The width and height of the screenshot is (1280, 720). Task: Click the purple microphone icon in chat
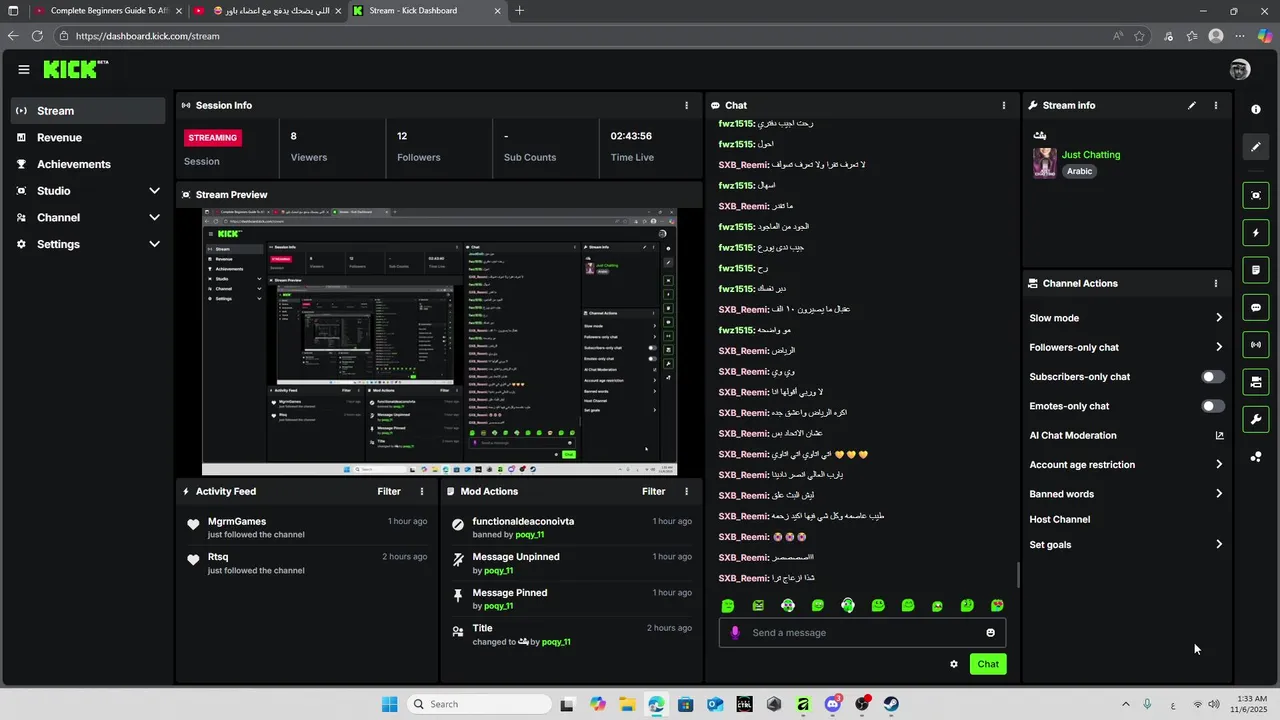coord(735,633)
